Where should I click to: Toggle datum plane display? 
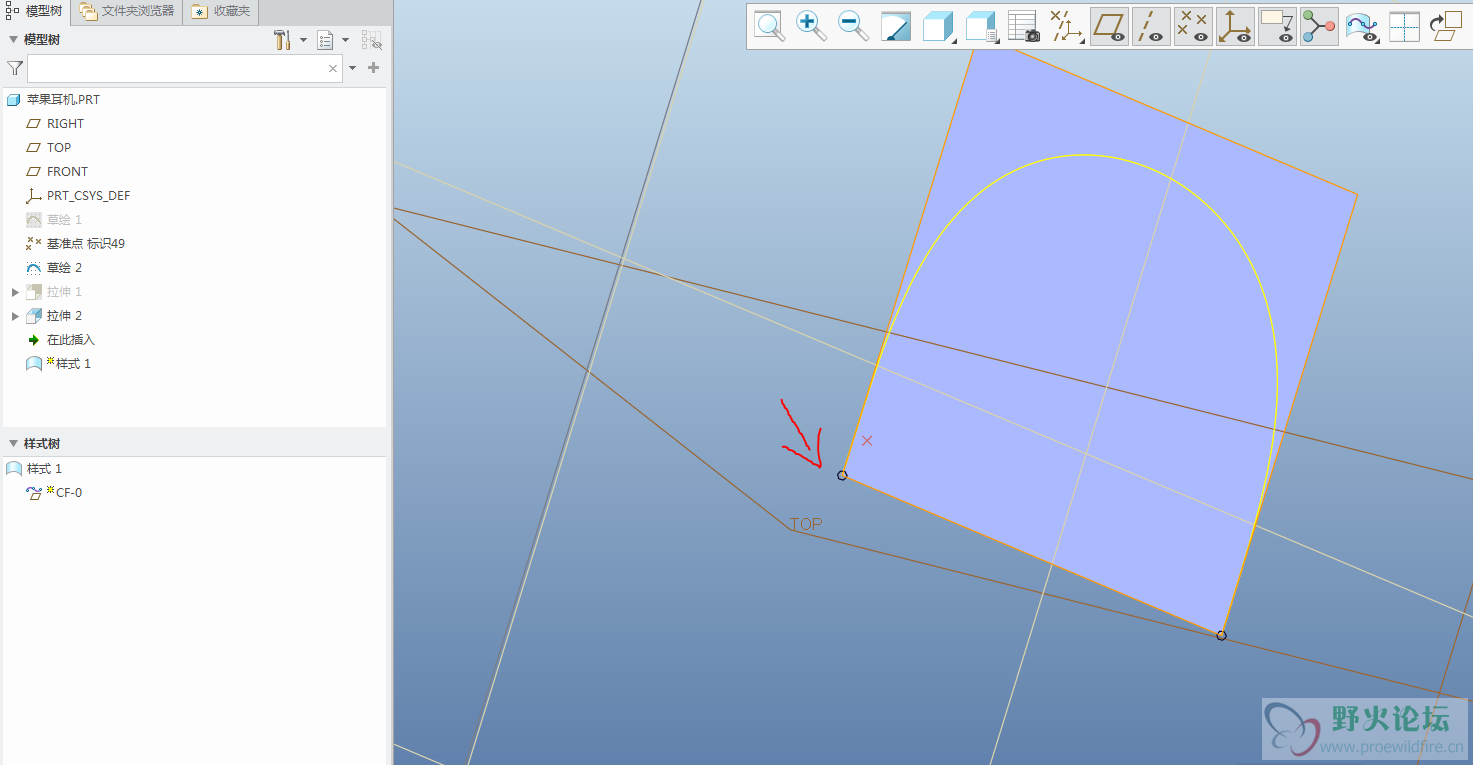[x=1109, y=26]
